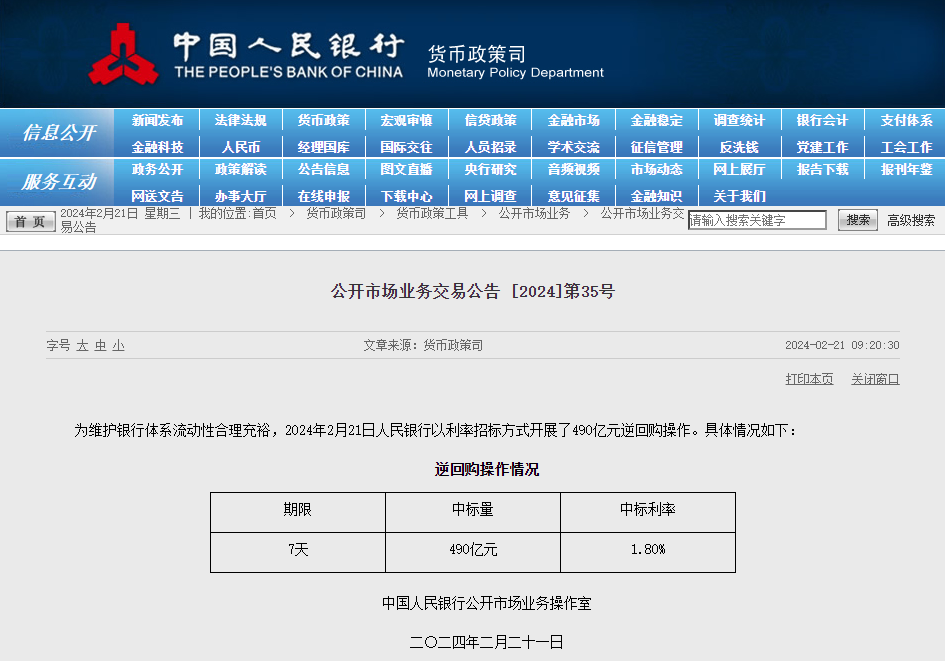Set font size to 小
The width and height of the screenshot is (945, 661).
[x=118, y=345]
